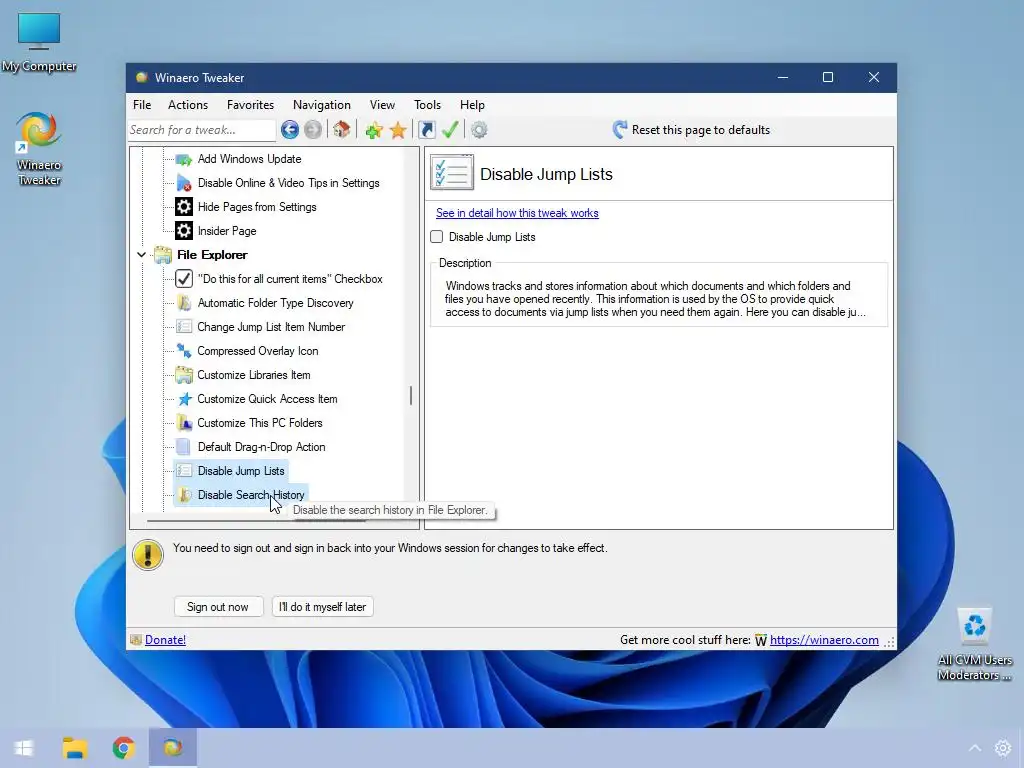The width and height of the screenshot is (1024, 768).
Task: Collapse the File Explorer tree category
Action: point(141,255)
